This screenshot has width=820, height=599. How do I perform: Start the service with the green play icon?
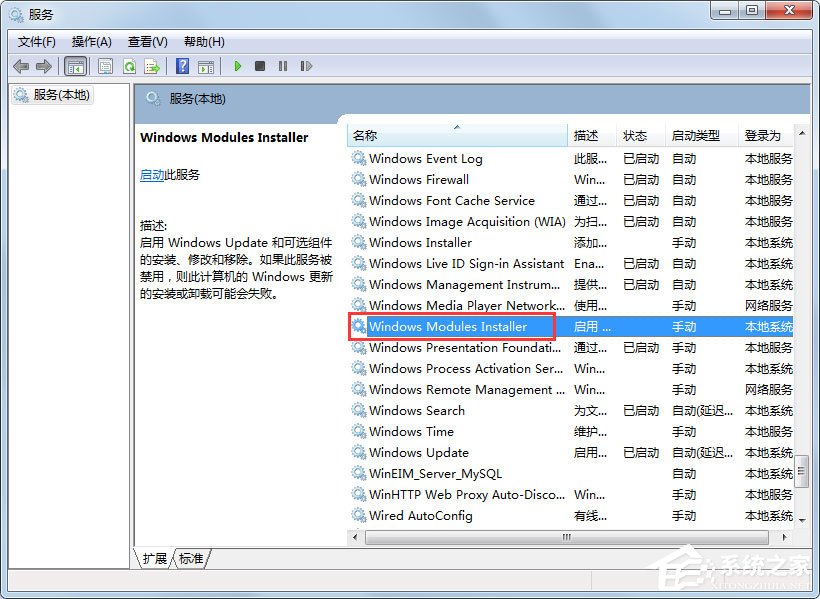point(237,66)
